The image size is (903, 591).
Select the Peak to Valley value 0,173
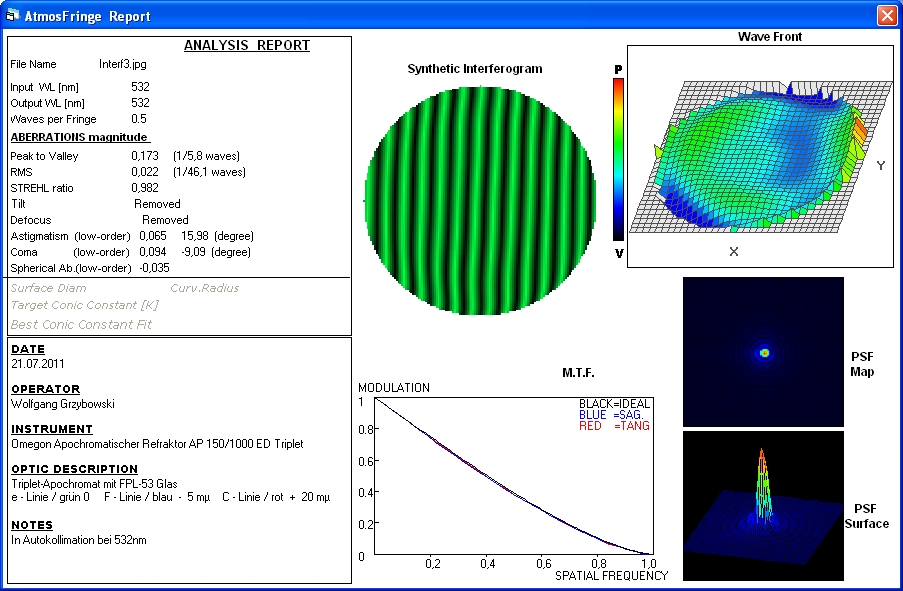point(144,156)
